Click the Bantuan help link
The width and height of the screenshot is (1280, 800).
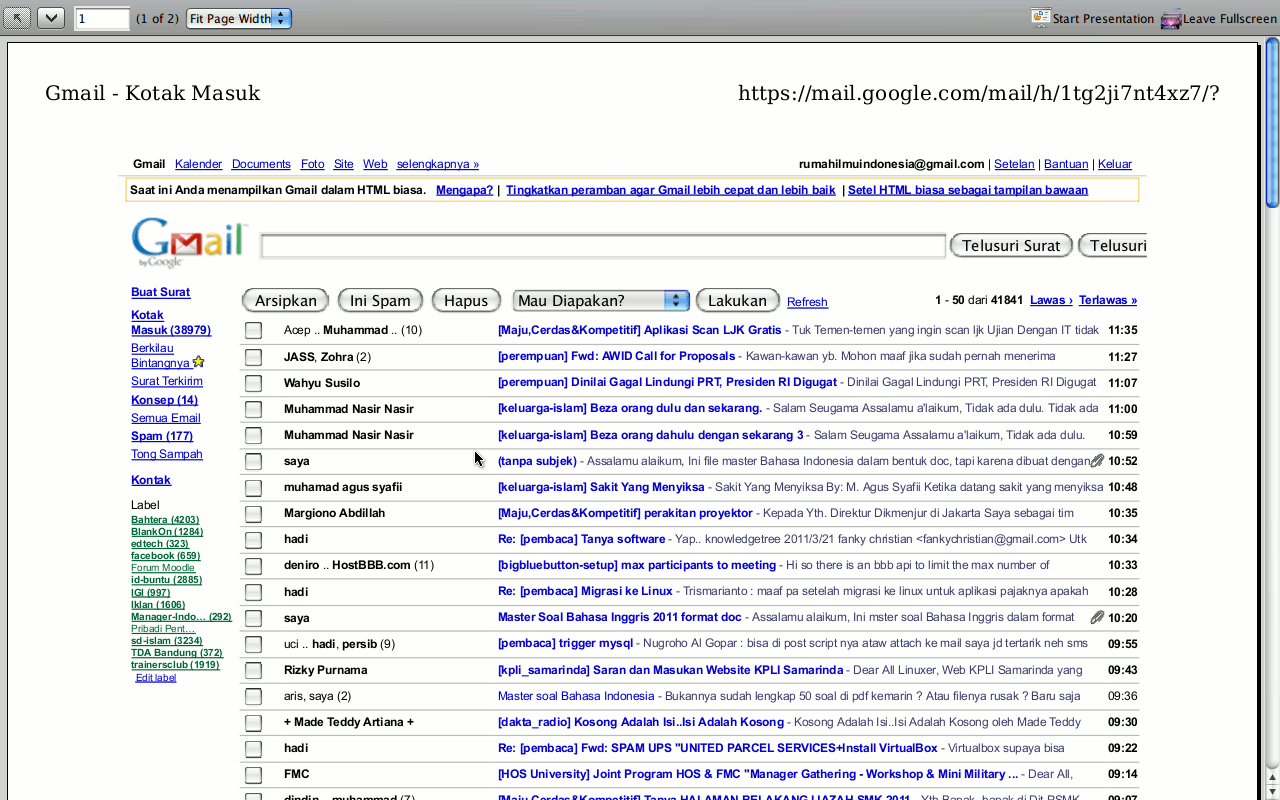[1066, 164]
